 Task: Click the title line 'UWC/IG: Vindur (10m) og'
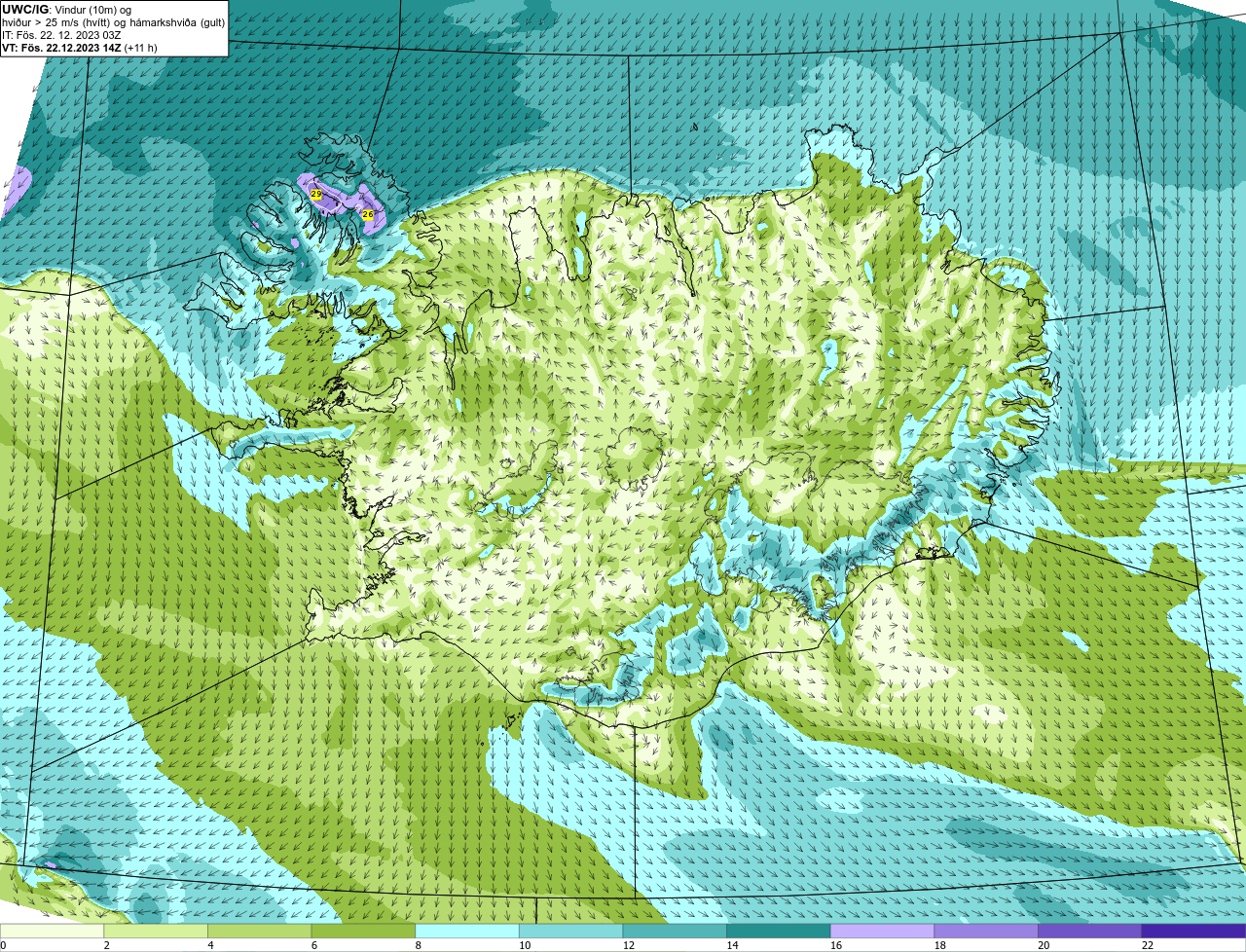67,10
